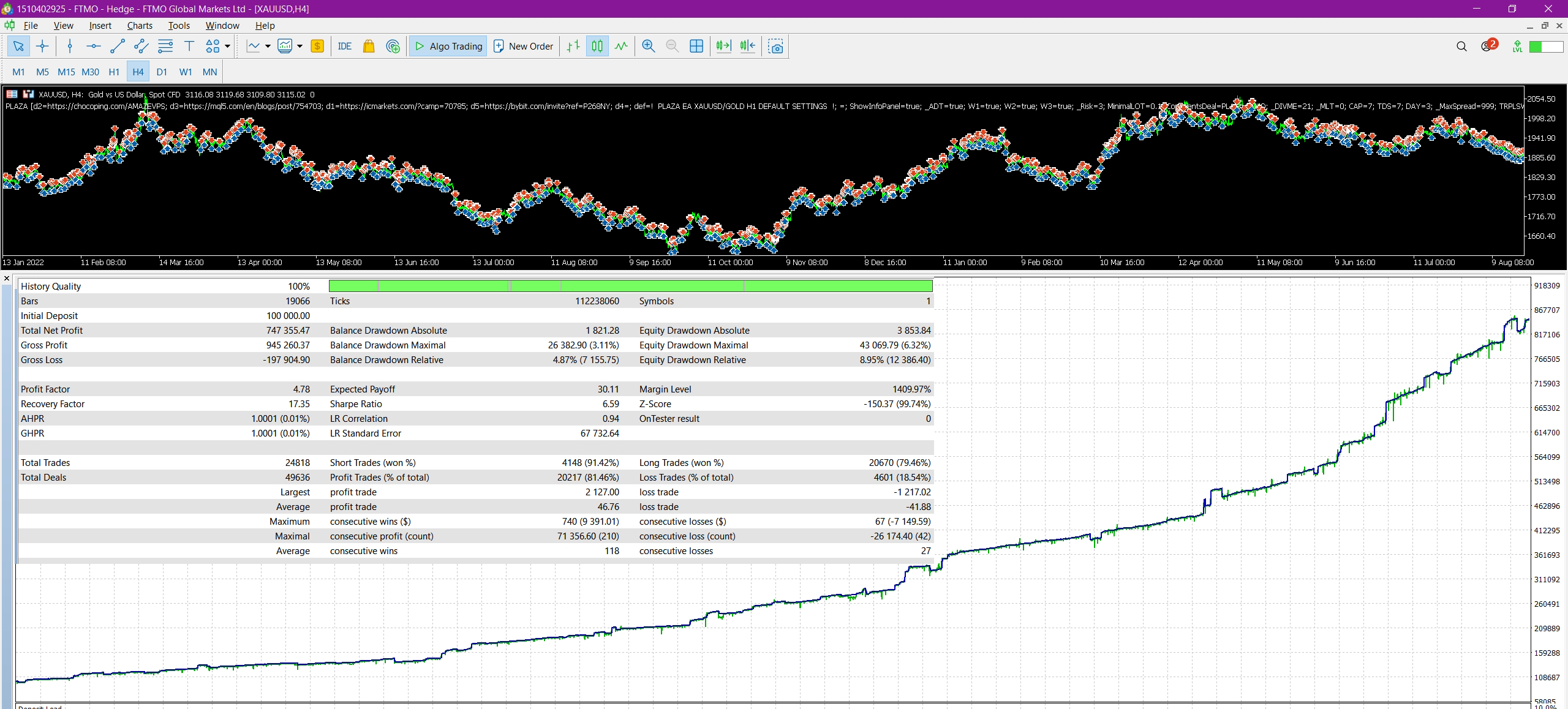Open the Charts menu

tap(140, 25)
